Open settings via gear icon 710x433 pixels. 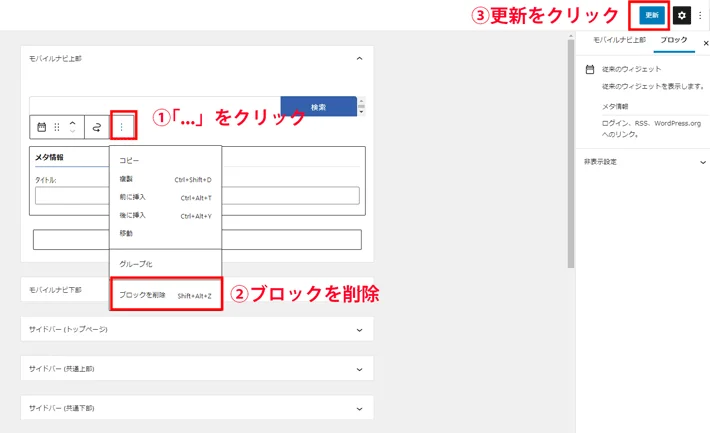point(681,15)
